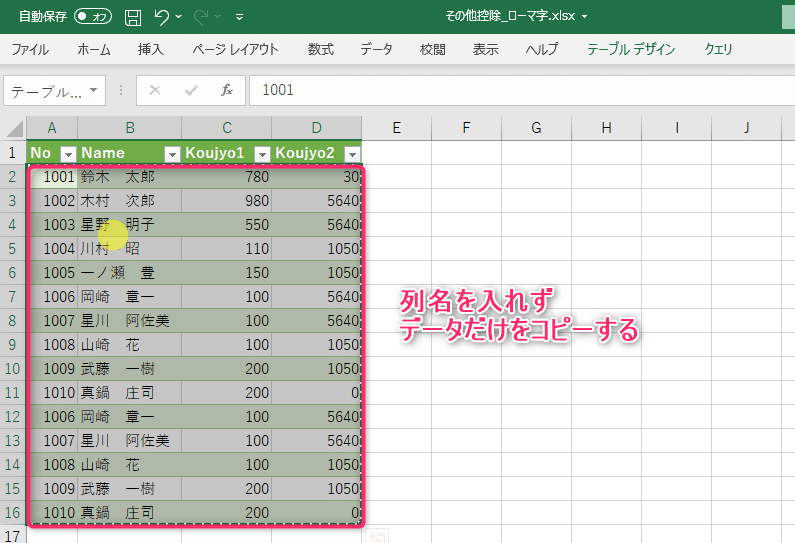Click the formula bar Enter checkmark icon
The image size is (795, 543).
point(191,91)
